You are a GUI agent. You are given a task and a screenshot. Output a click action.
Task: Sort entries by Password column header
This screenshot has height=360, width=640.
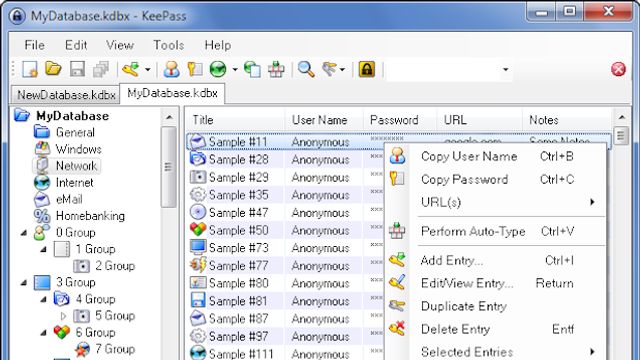[x=400, y=120]
